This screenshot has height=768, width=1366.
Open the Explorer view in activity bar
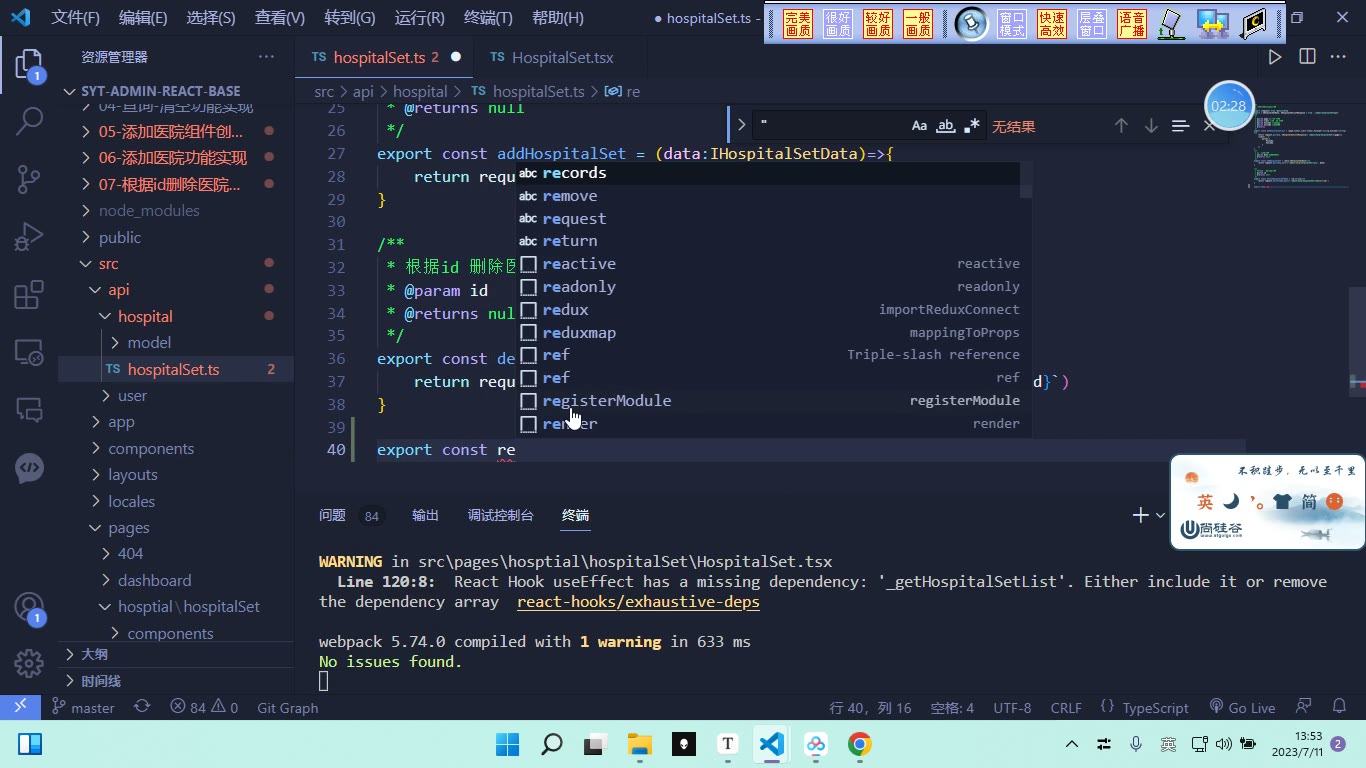(29, 66)
